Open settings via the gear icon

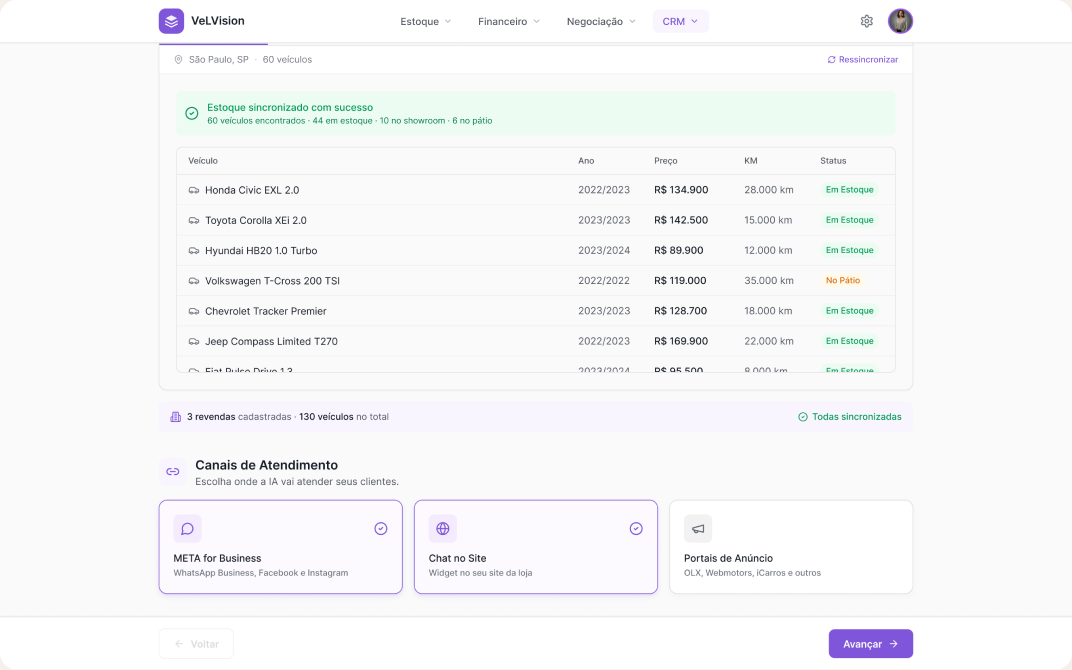[866, 21]
